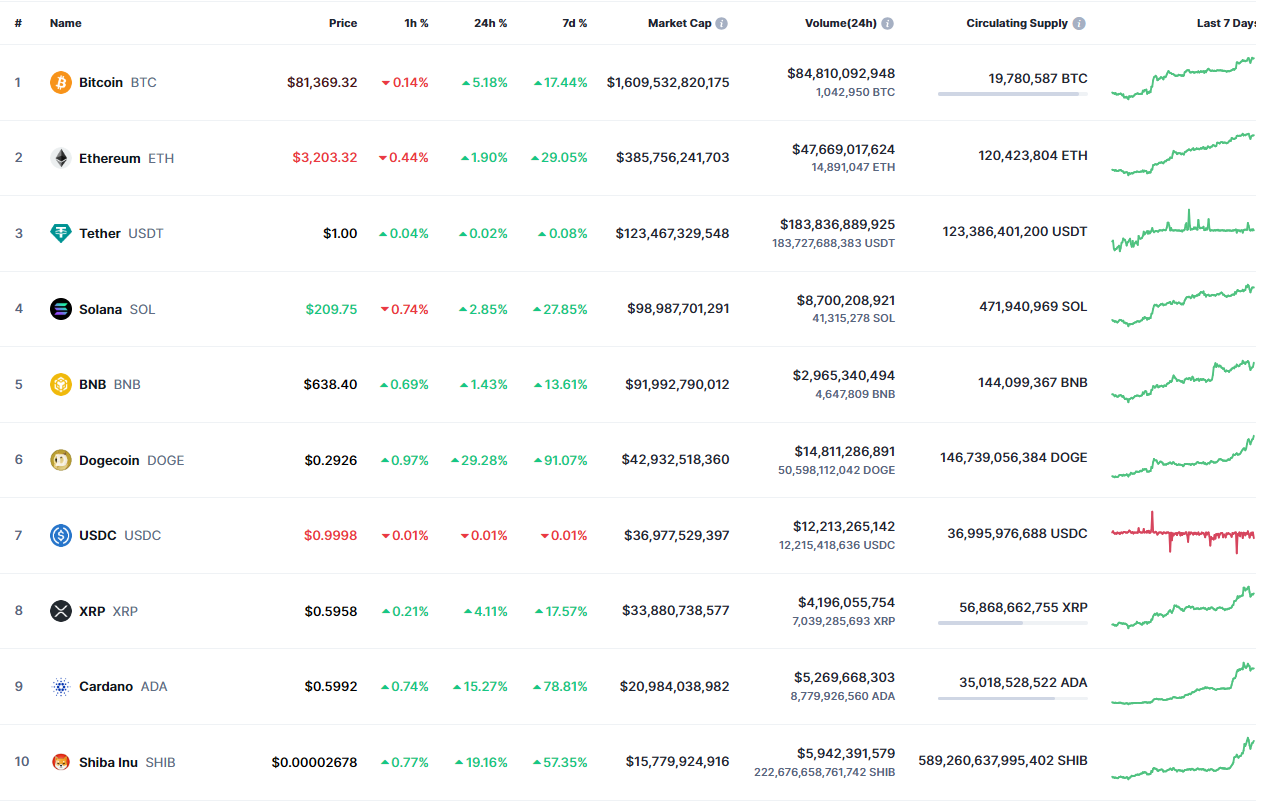
Task: View XRP's last 7 days sparkline chart
Action: (1184, 607)
